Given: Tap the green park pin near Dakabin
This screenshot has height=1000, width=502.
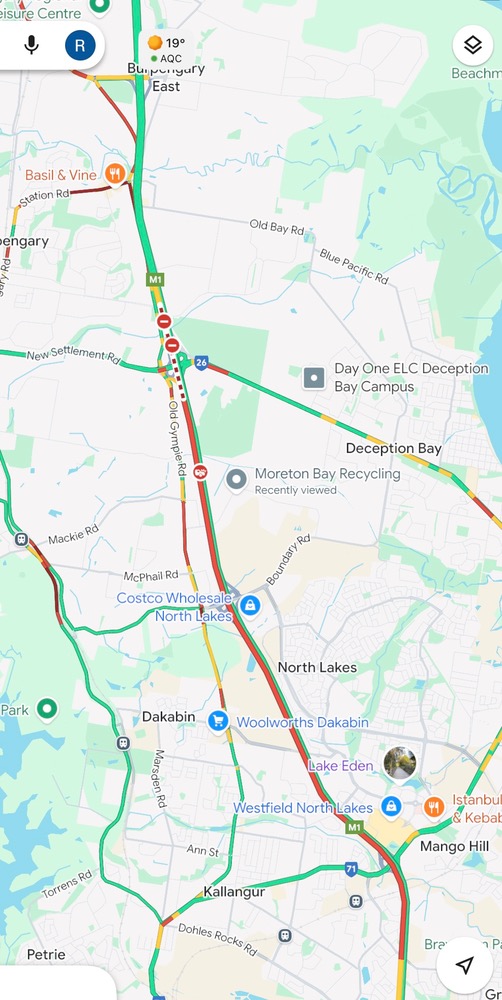Looking at the screenshot, I should point(47,708).
